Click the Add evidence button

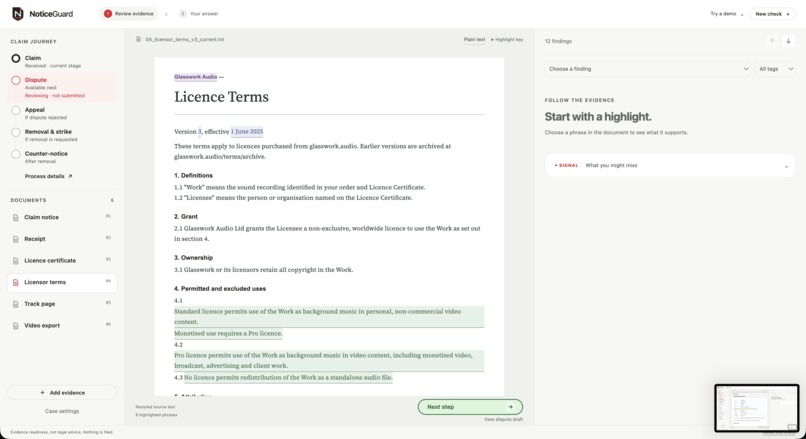point(62,393)
